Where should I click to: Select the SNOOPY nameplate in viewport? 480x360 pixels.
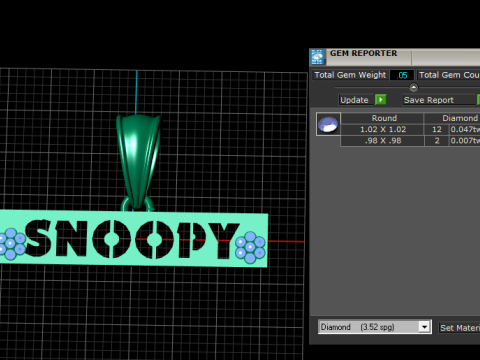tap(133, 239)
